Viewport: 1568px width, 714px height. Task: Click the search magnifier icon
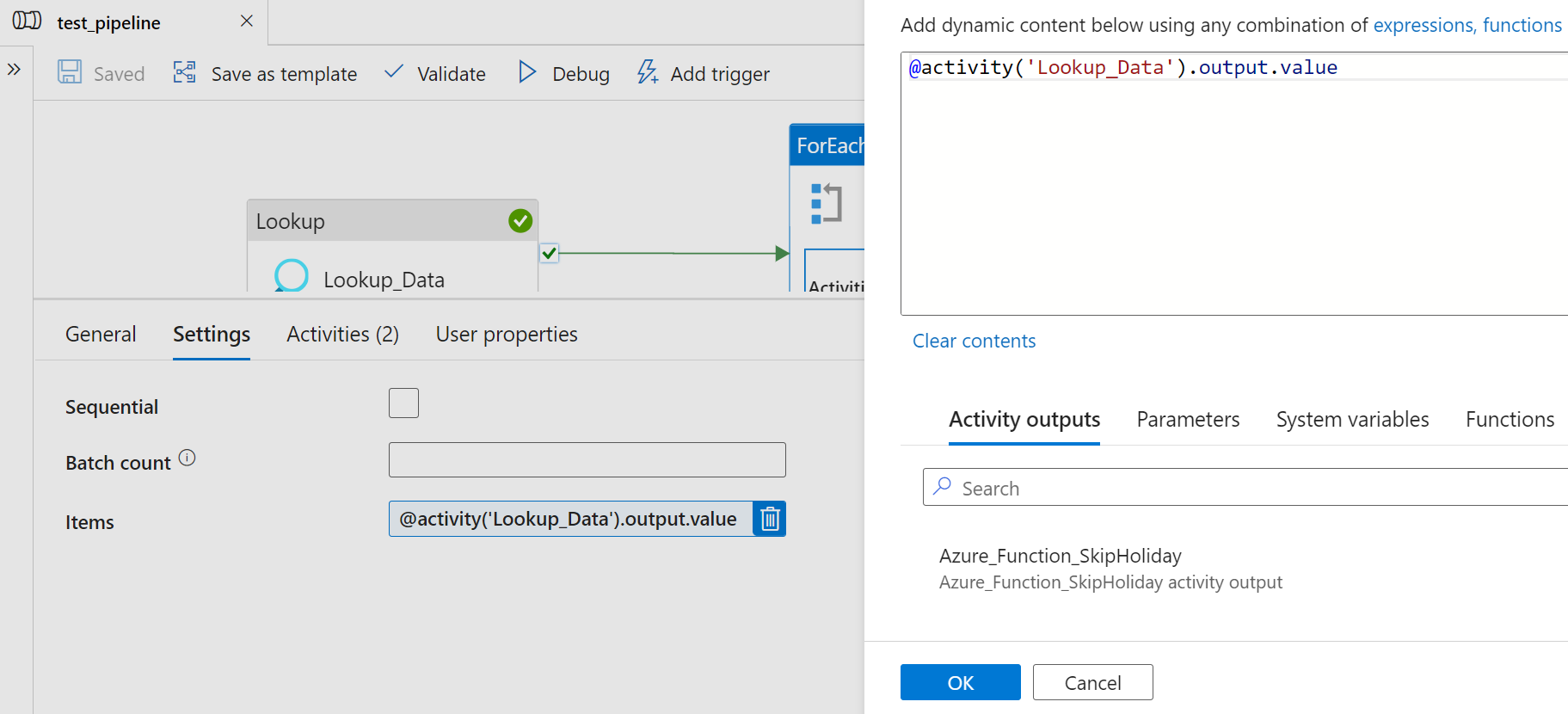(x=943, y=486)
